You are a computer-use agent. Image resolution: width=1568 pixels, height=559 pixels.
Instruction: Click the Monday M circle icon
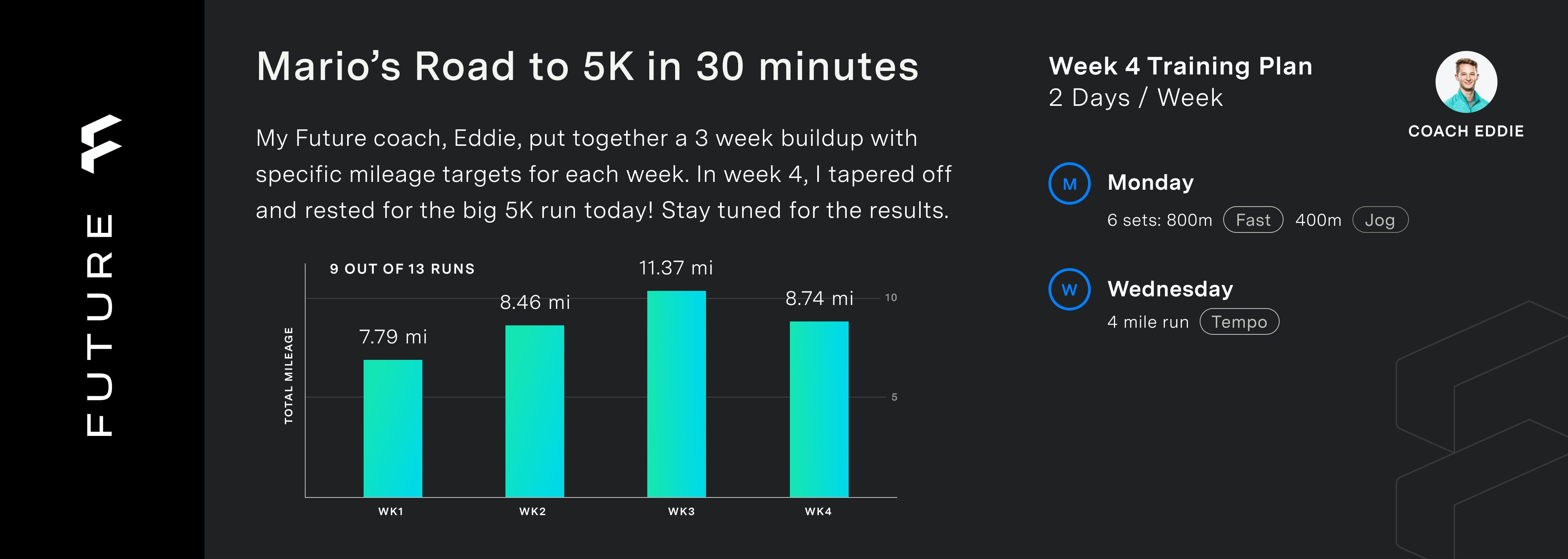[x=1069, y=183]
